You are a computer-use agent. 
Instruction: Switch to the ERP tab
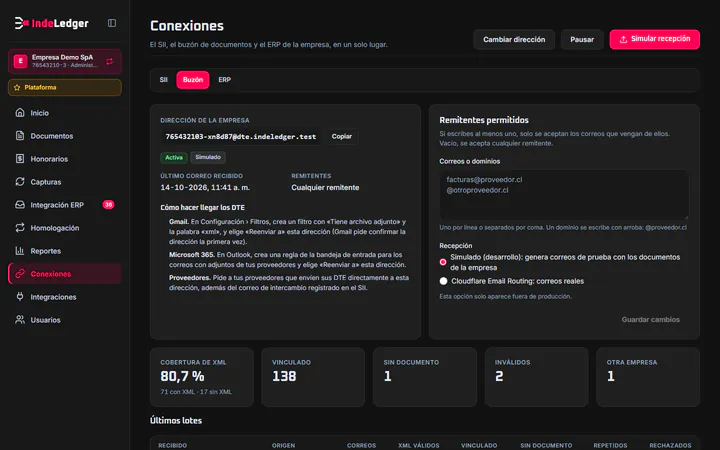(x=225, y=80)
